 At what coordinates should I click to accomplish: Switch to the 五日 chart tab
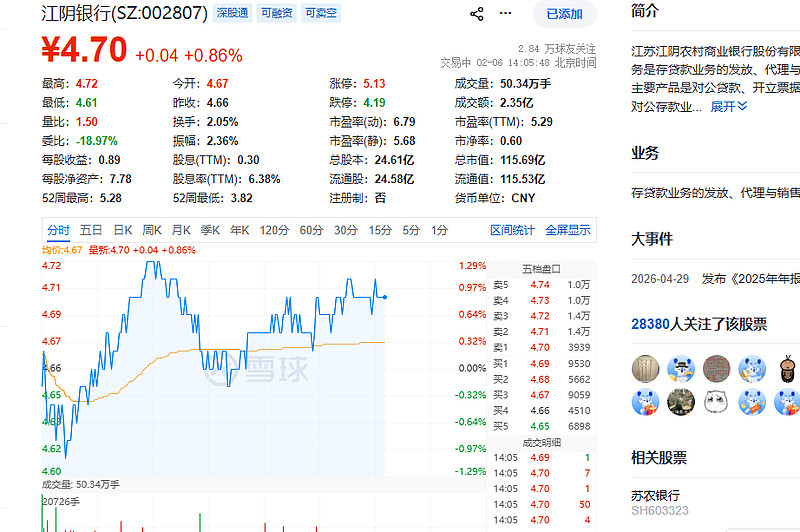91,231
